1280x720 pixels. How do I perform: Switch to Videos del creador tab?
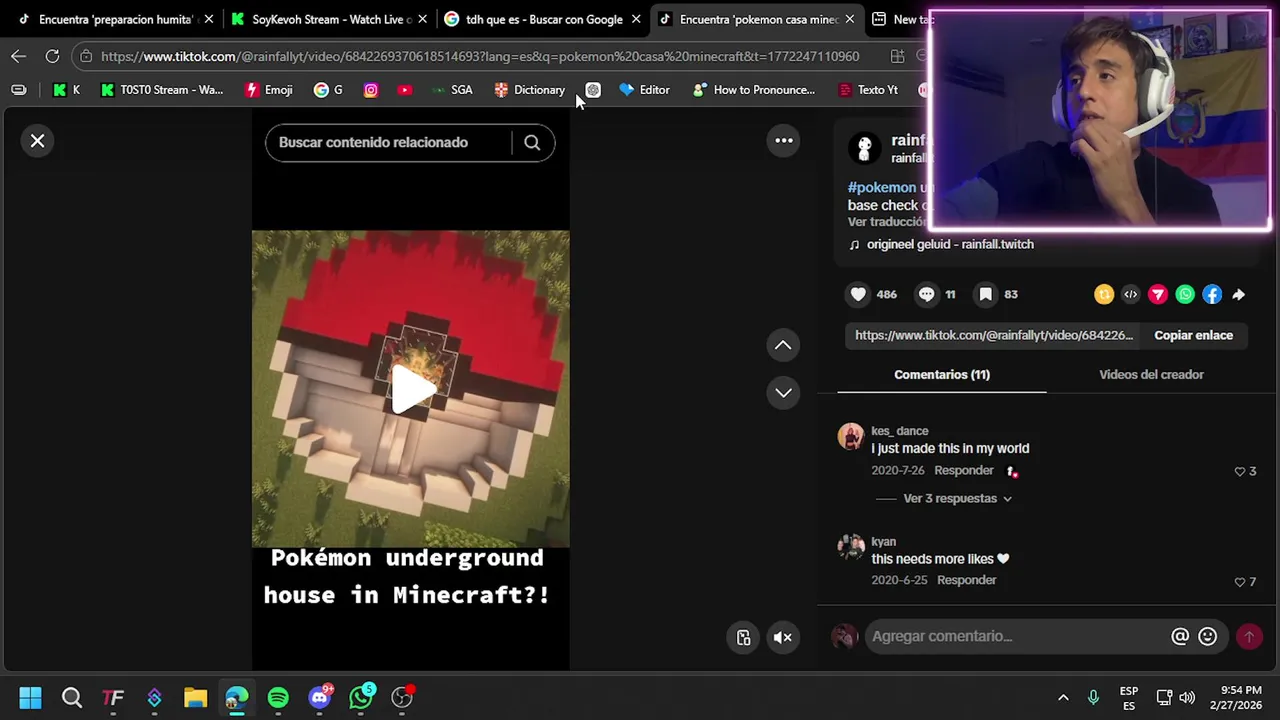coord(1151,374)
